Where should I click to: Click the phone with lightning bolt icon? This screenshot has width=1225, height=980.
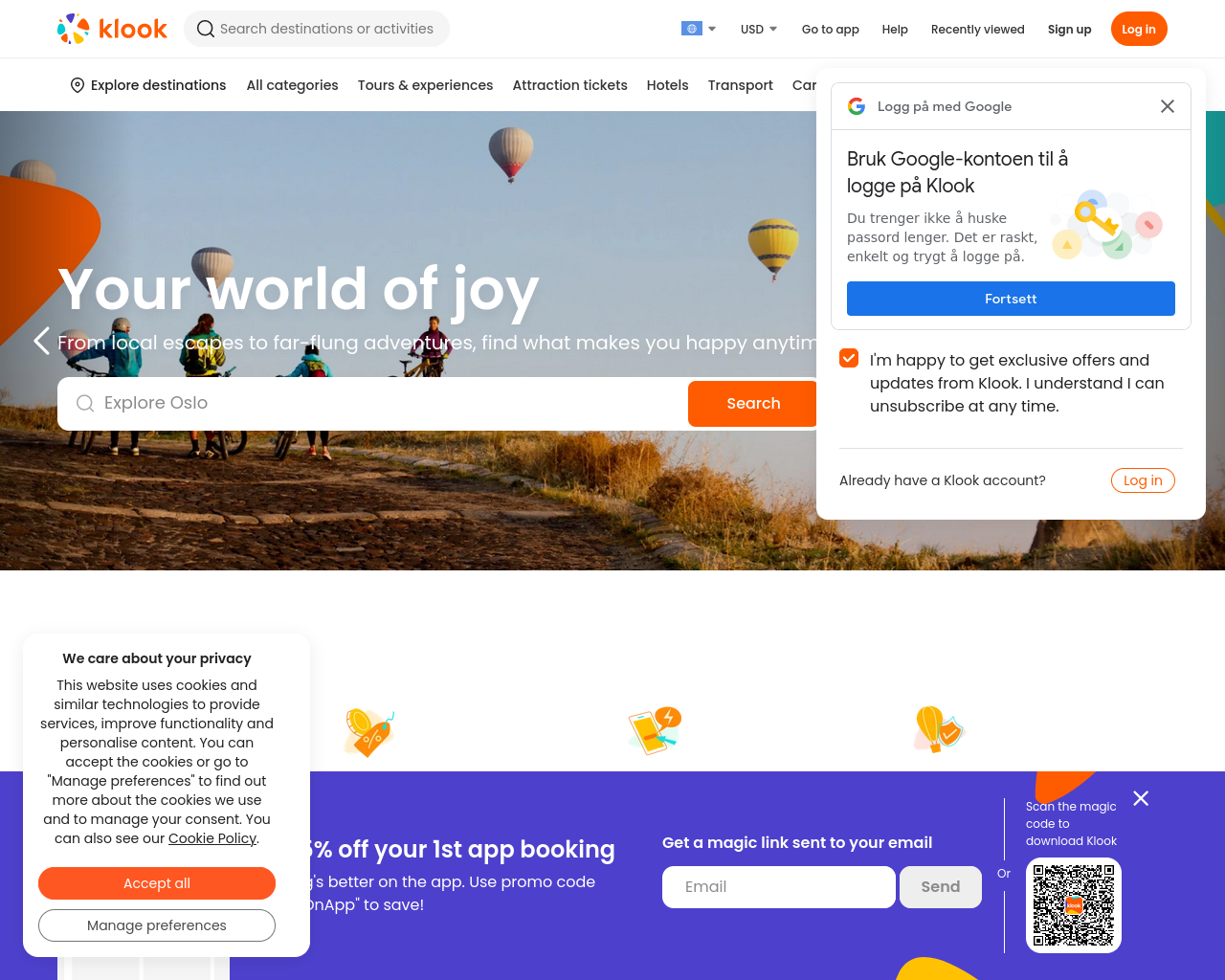point(655,730)
